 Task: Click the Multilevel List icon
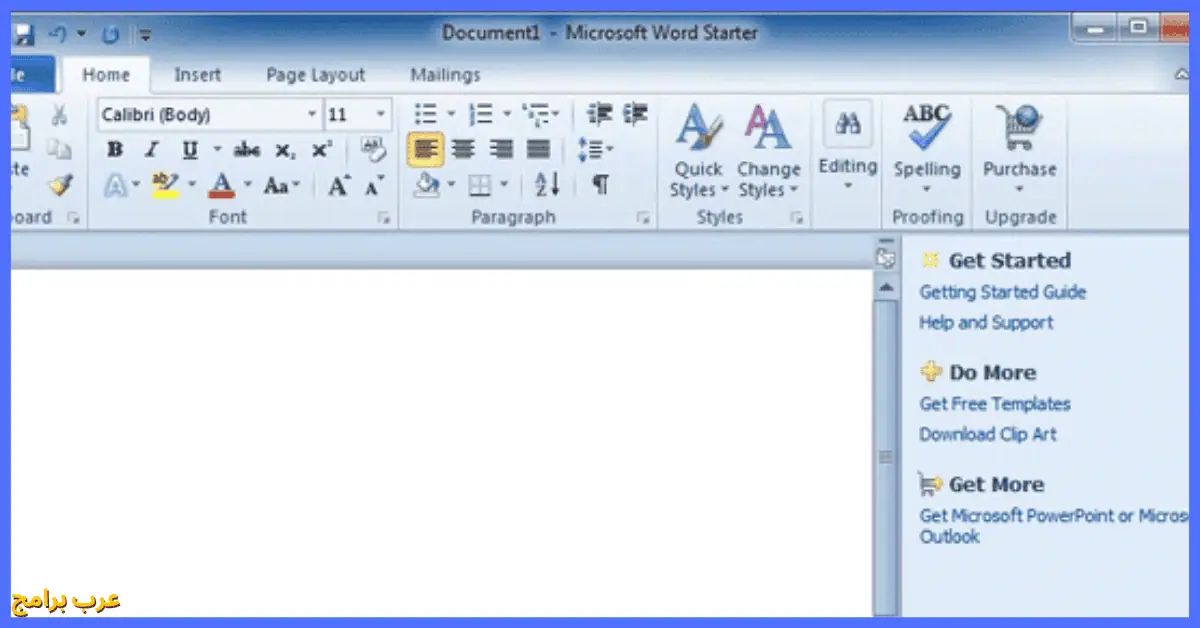pos(536,114)
